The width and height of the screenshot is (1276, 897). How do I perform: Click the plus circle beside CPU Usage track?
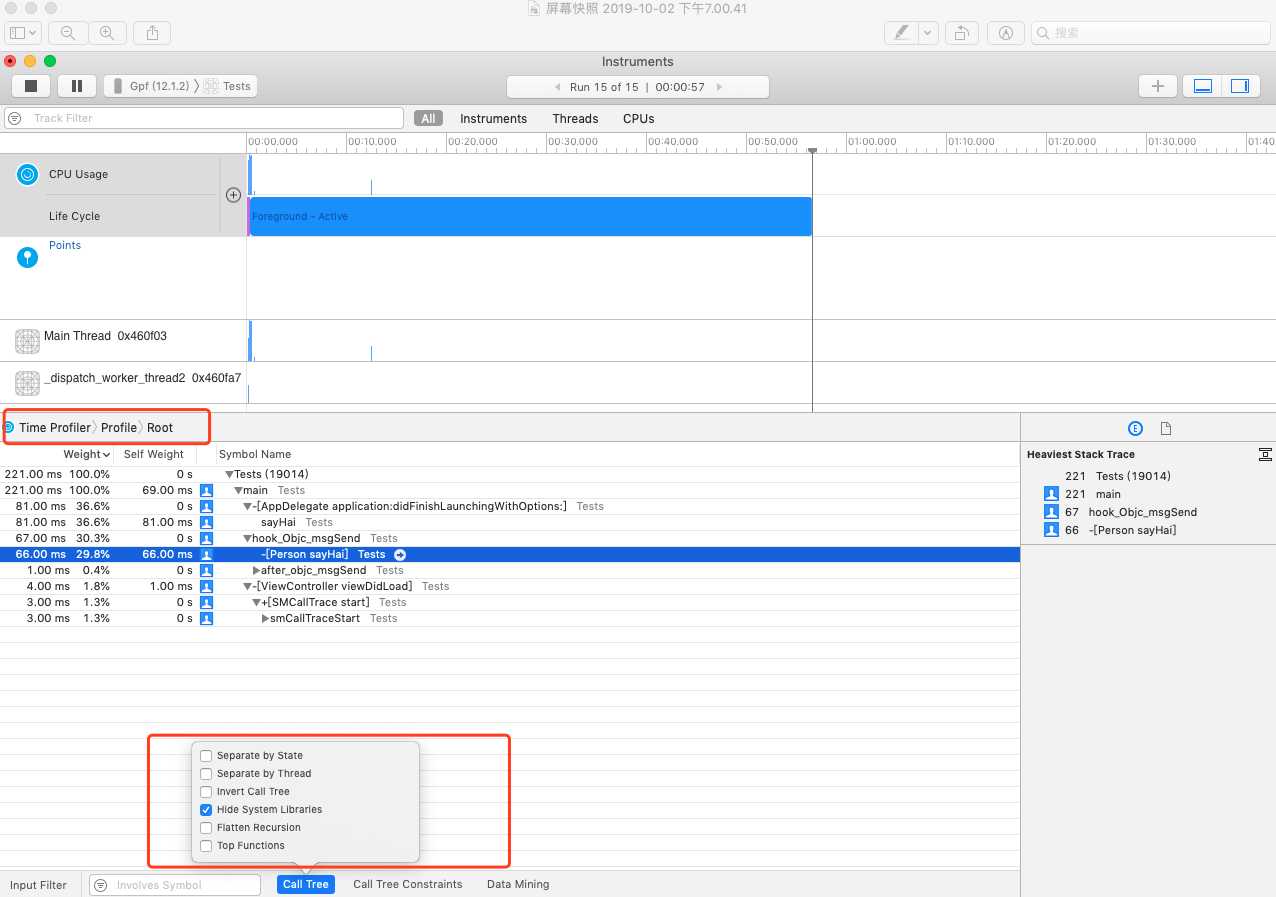[233, 195]
